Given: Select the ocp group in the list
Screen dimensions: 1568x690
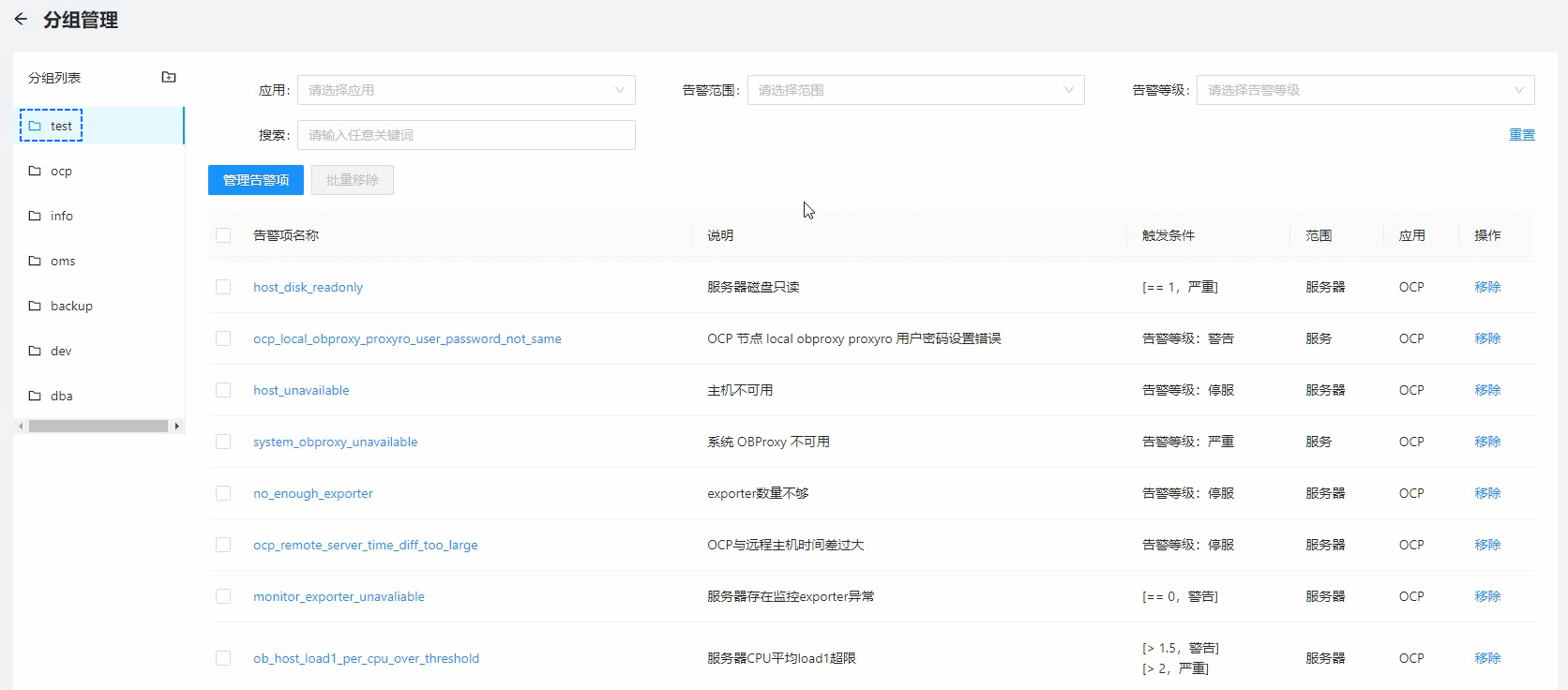Looking at the screenshot, I should (98, 171).
